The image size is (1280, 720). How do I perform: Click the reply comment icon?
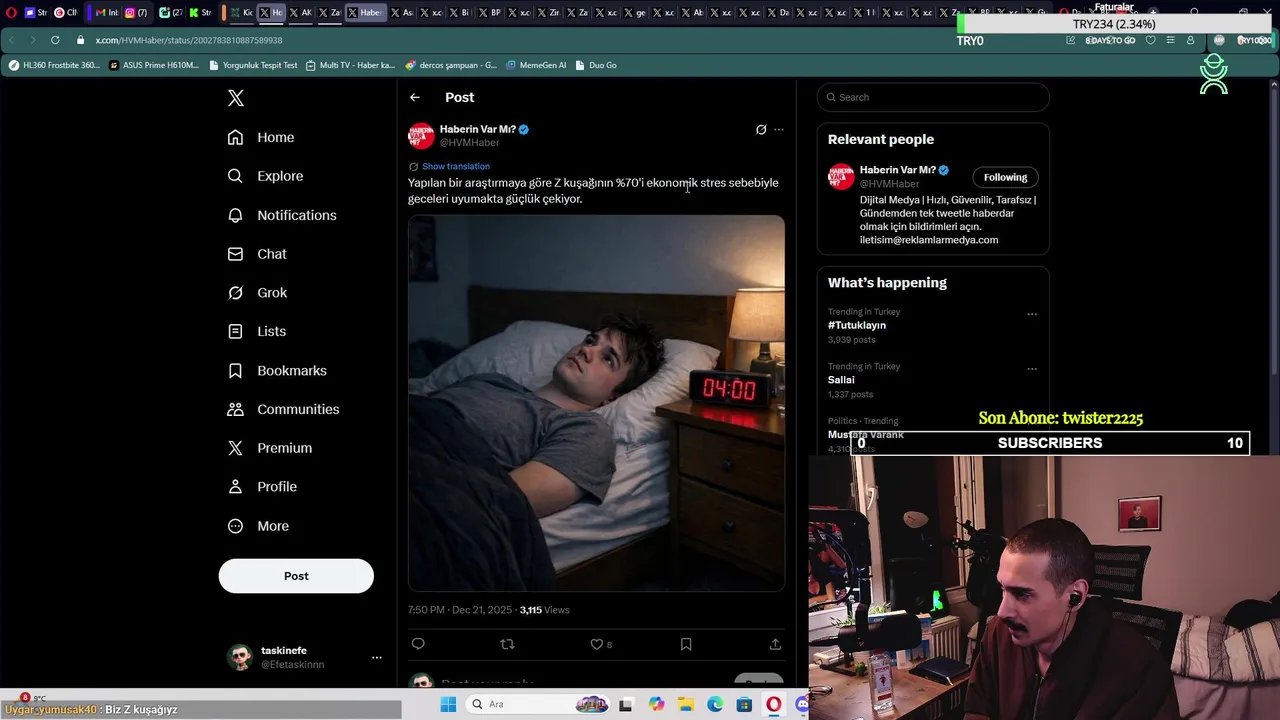418,644
